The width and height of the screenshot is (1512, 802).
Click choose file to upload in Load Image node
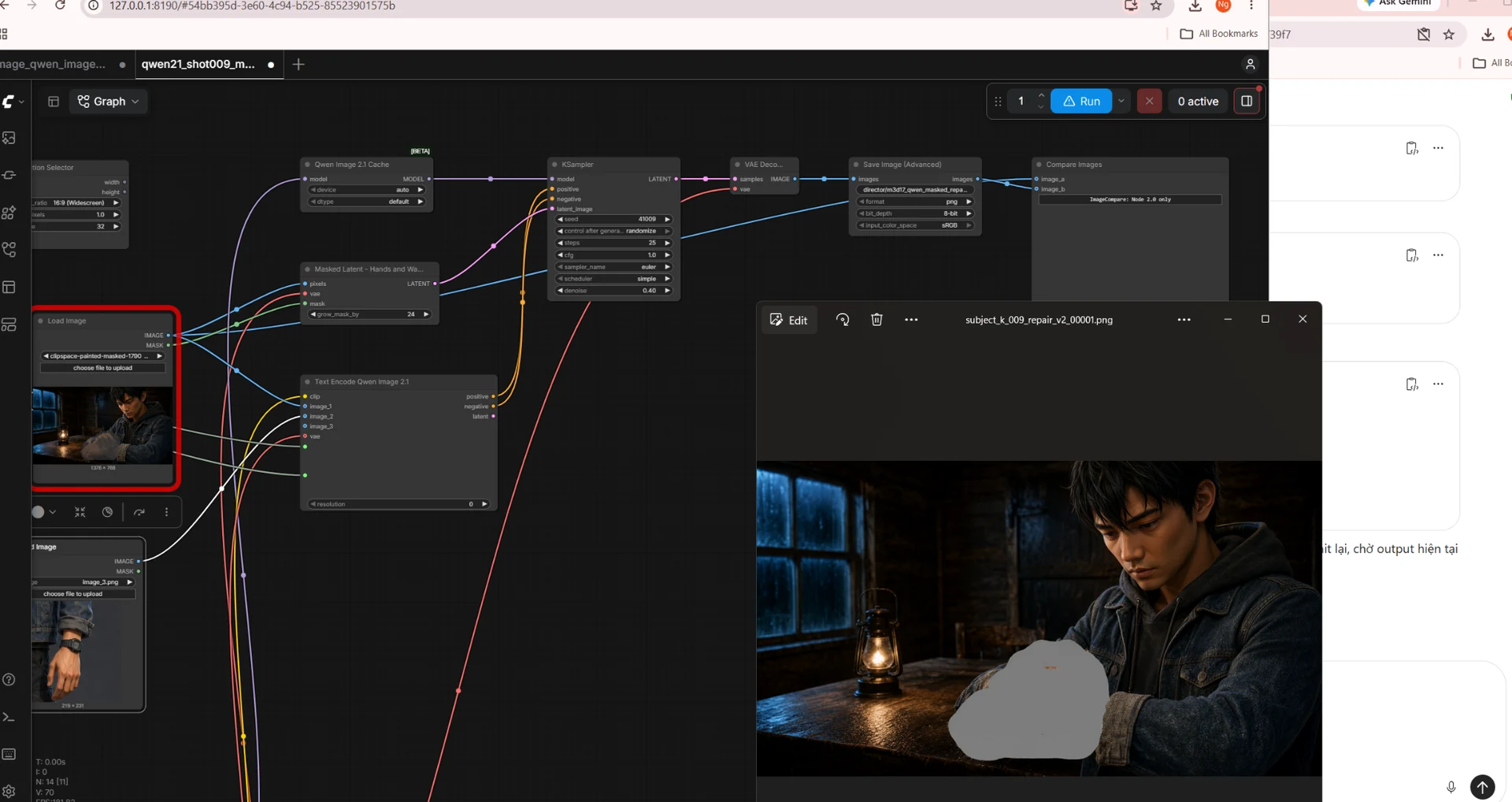click(102, 368)
